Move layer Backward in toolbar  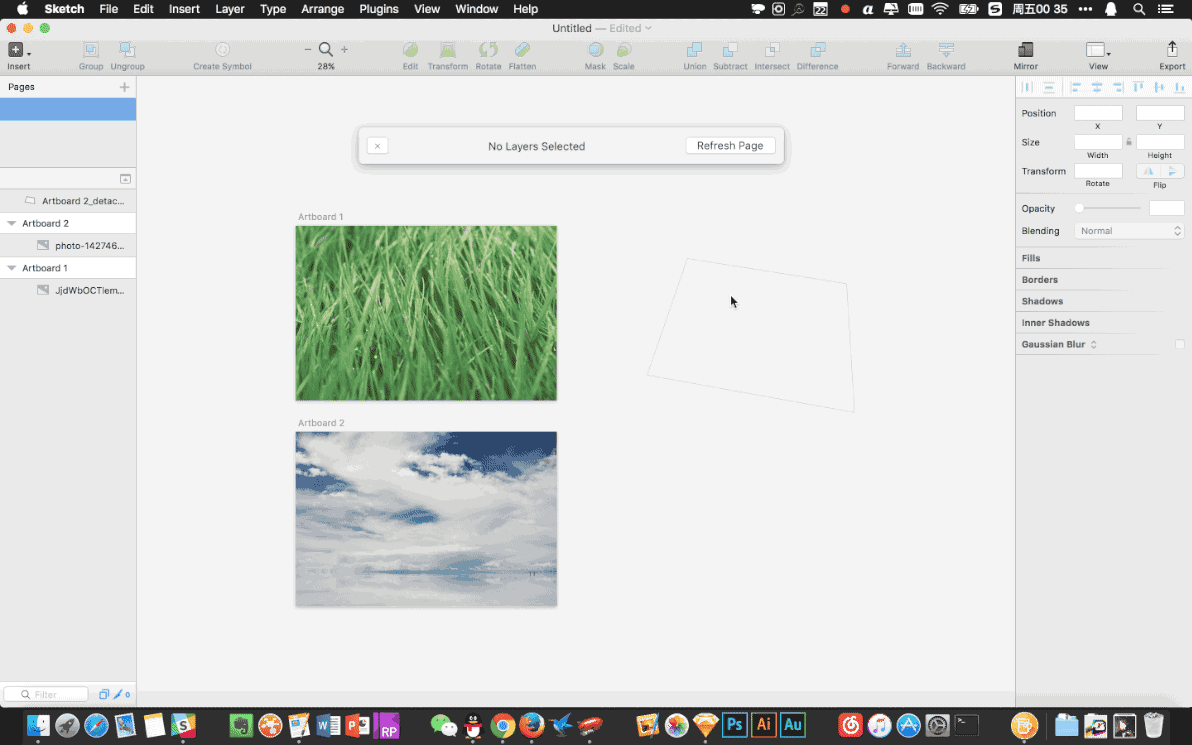[x=946, y=50]
